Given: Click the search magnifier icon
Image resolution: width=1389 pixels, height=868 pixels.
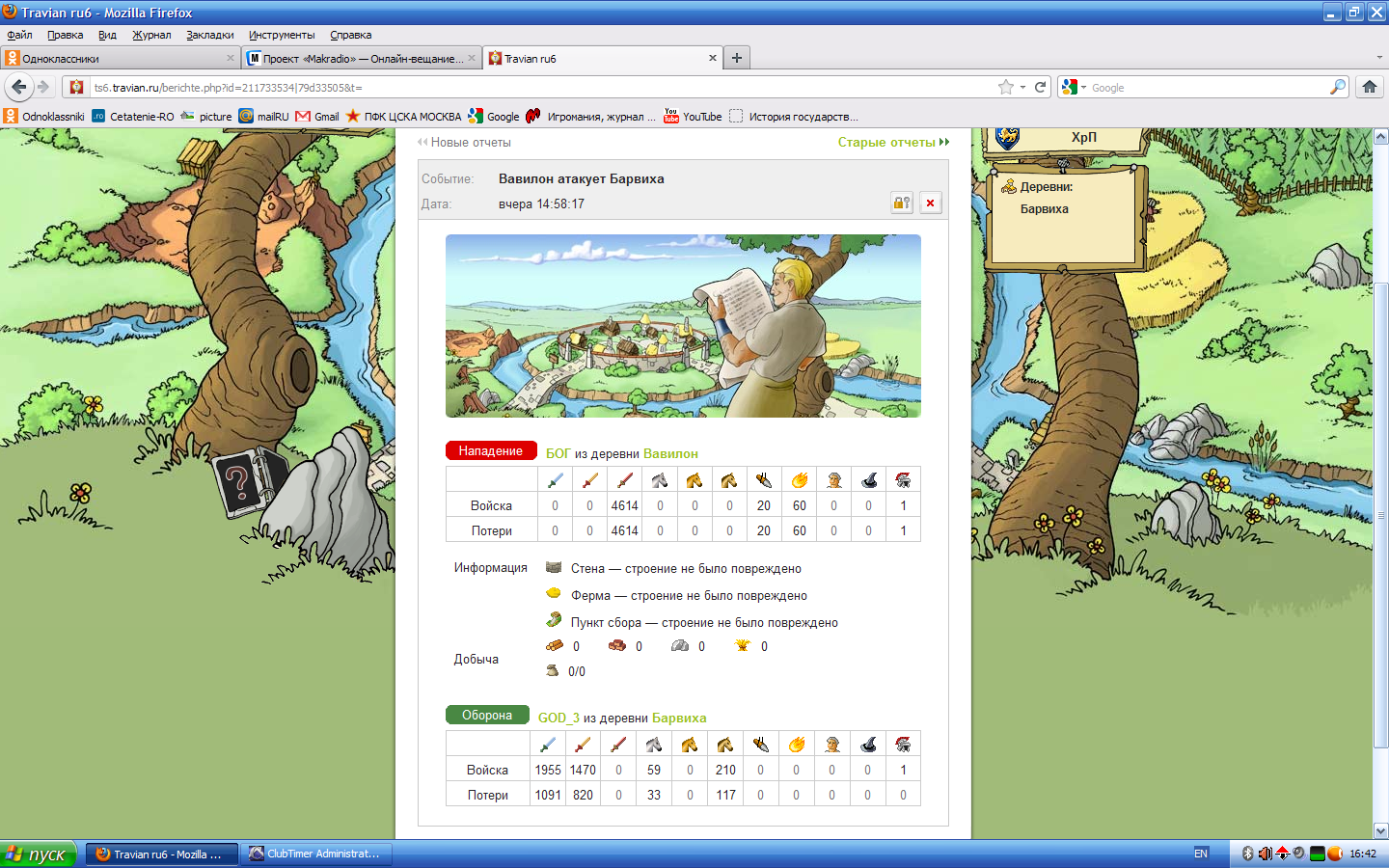Looking at the screenshot, I should click(x=1337, y=87).
